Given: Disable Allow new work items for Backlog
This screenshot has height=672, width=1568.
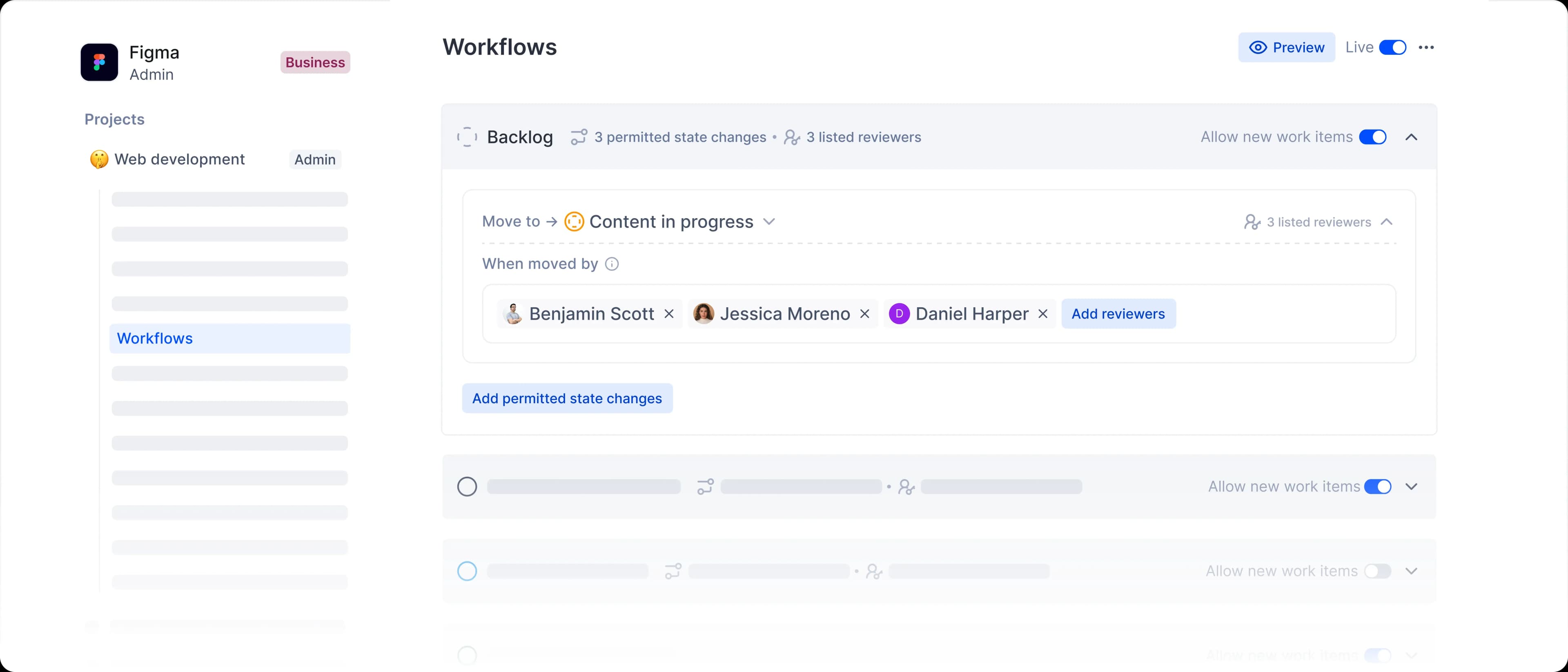Looking at the screenshot, I should click(1372, 137).
